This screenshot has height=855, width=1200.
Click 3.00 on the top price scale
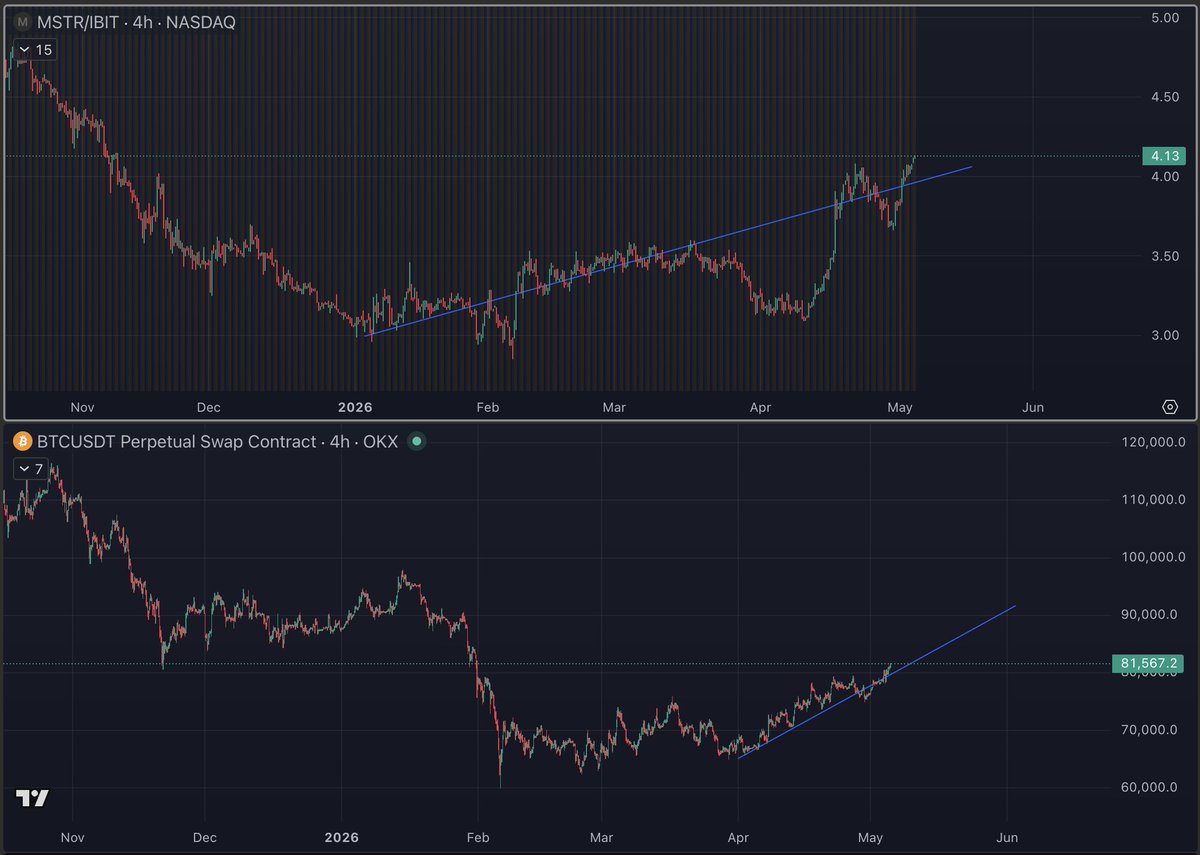tap(1165, 335)
